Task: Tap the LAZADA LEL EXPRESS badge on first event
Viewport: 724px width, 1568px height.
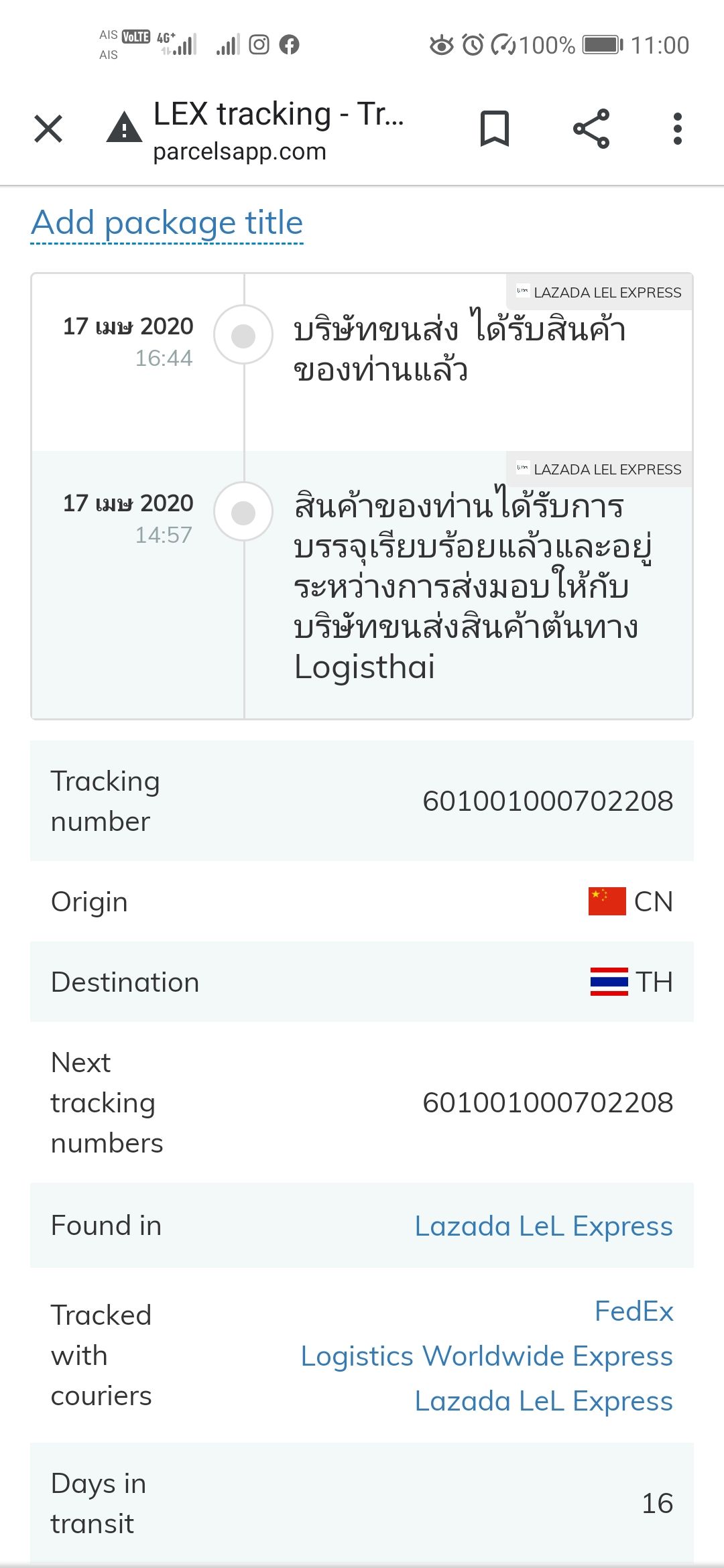Action: (x=599, y=292)
